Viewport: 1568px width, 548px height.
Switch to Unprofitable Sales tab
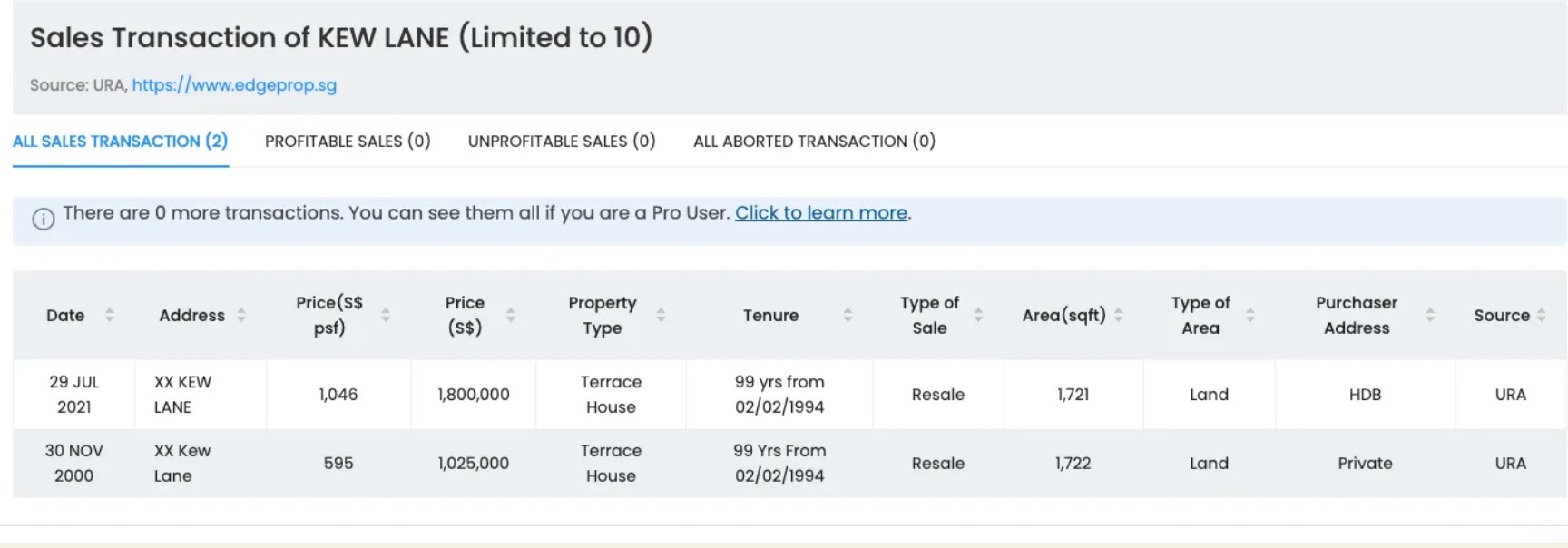click(x=562, y=142)
